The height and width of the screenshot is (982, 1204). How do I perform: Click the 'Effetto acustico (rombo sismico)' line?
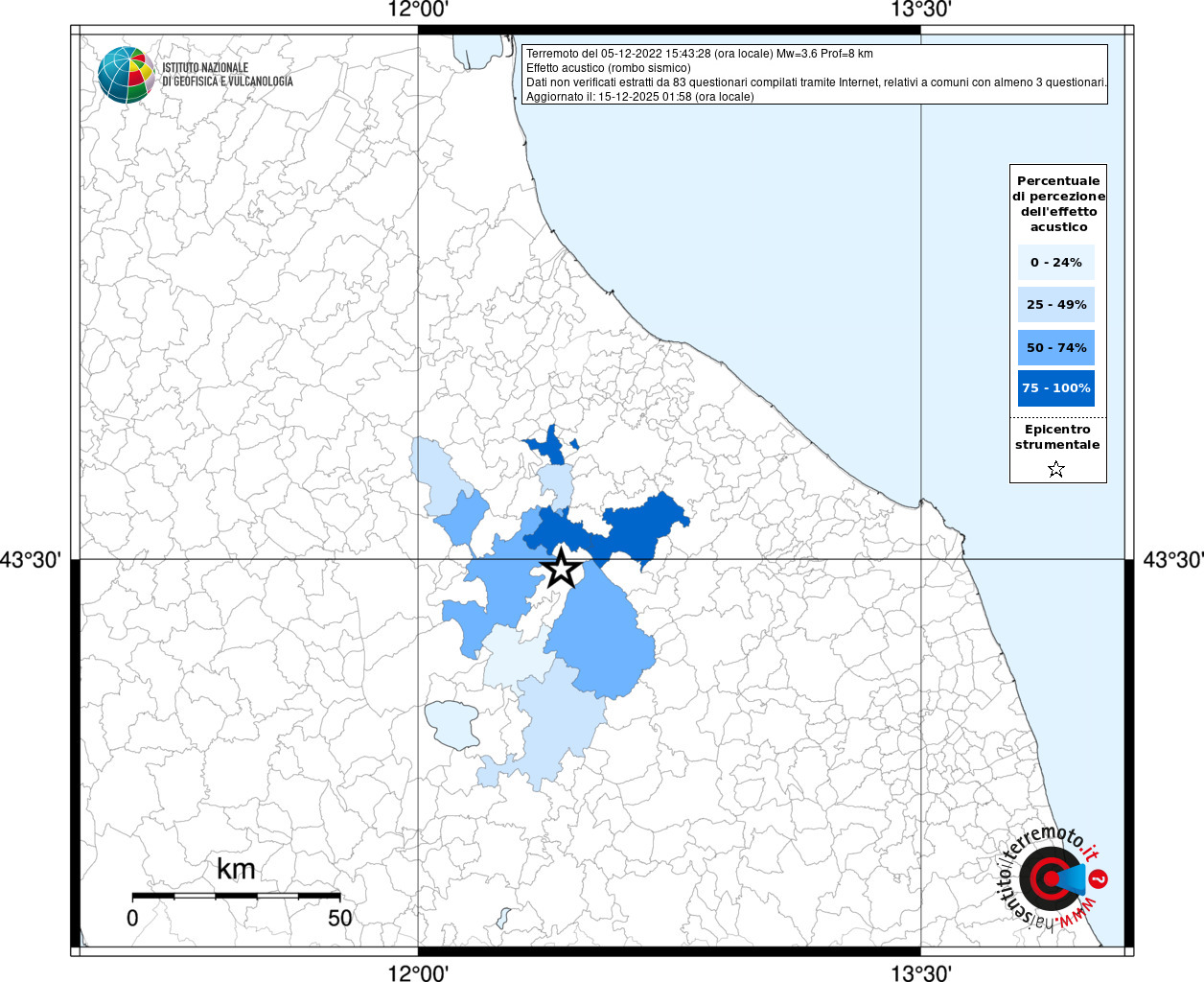click(x=608, y=68)
